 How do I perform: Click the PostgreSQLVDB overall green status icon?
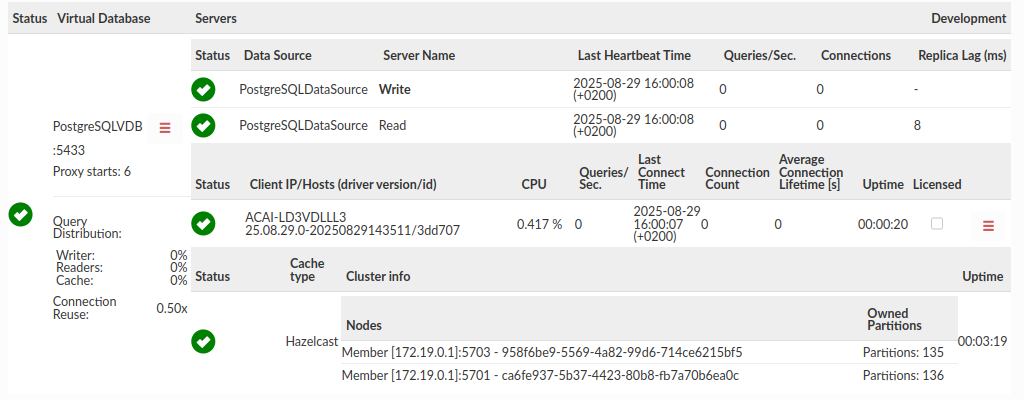point(20,214)
